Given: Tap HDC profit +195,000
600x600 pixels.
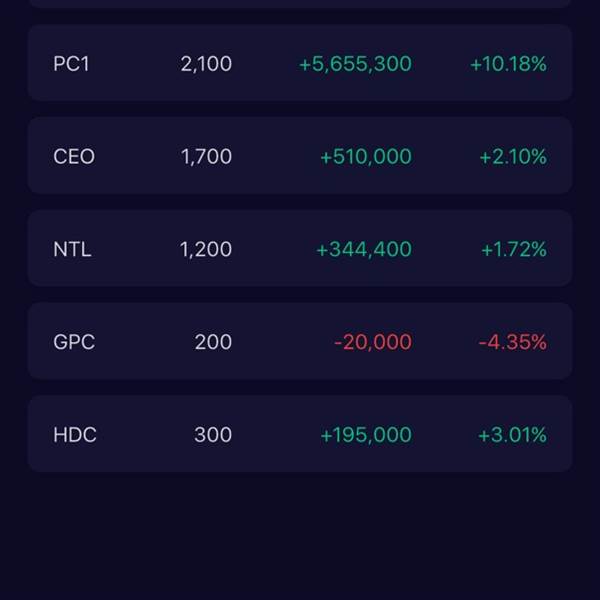Looking at the screenshot, I should 365,435.
